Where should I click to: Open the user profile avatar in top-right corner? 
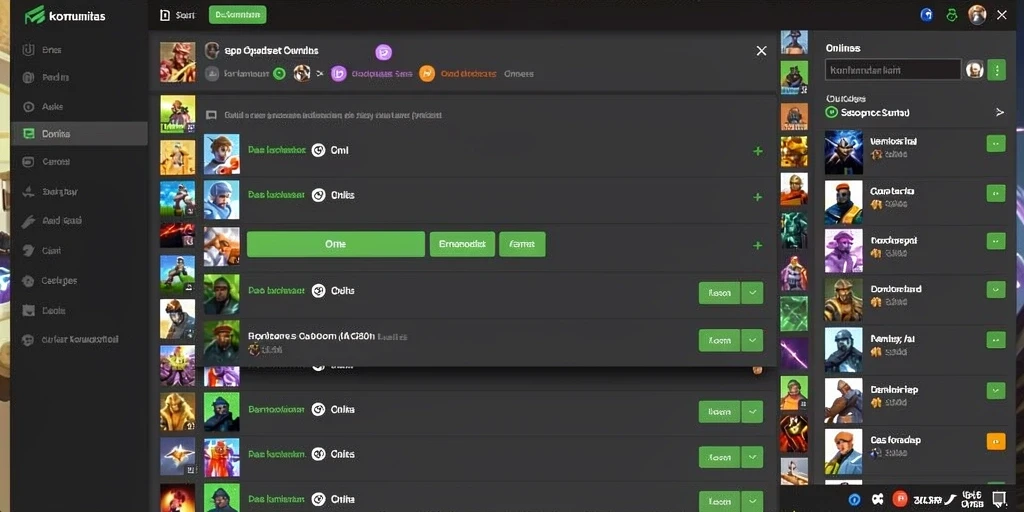977,15
